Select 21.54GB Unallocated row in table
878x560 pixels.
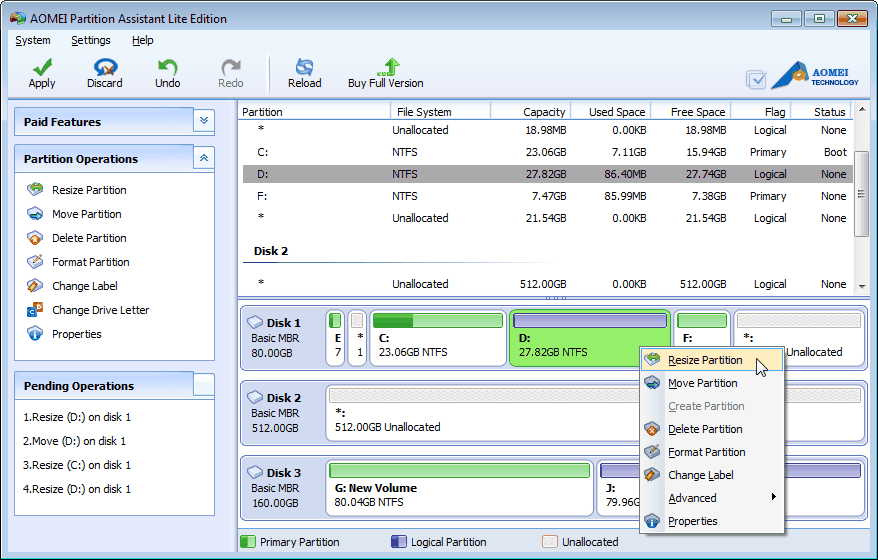(547, 218)
